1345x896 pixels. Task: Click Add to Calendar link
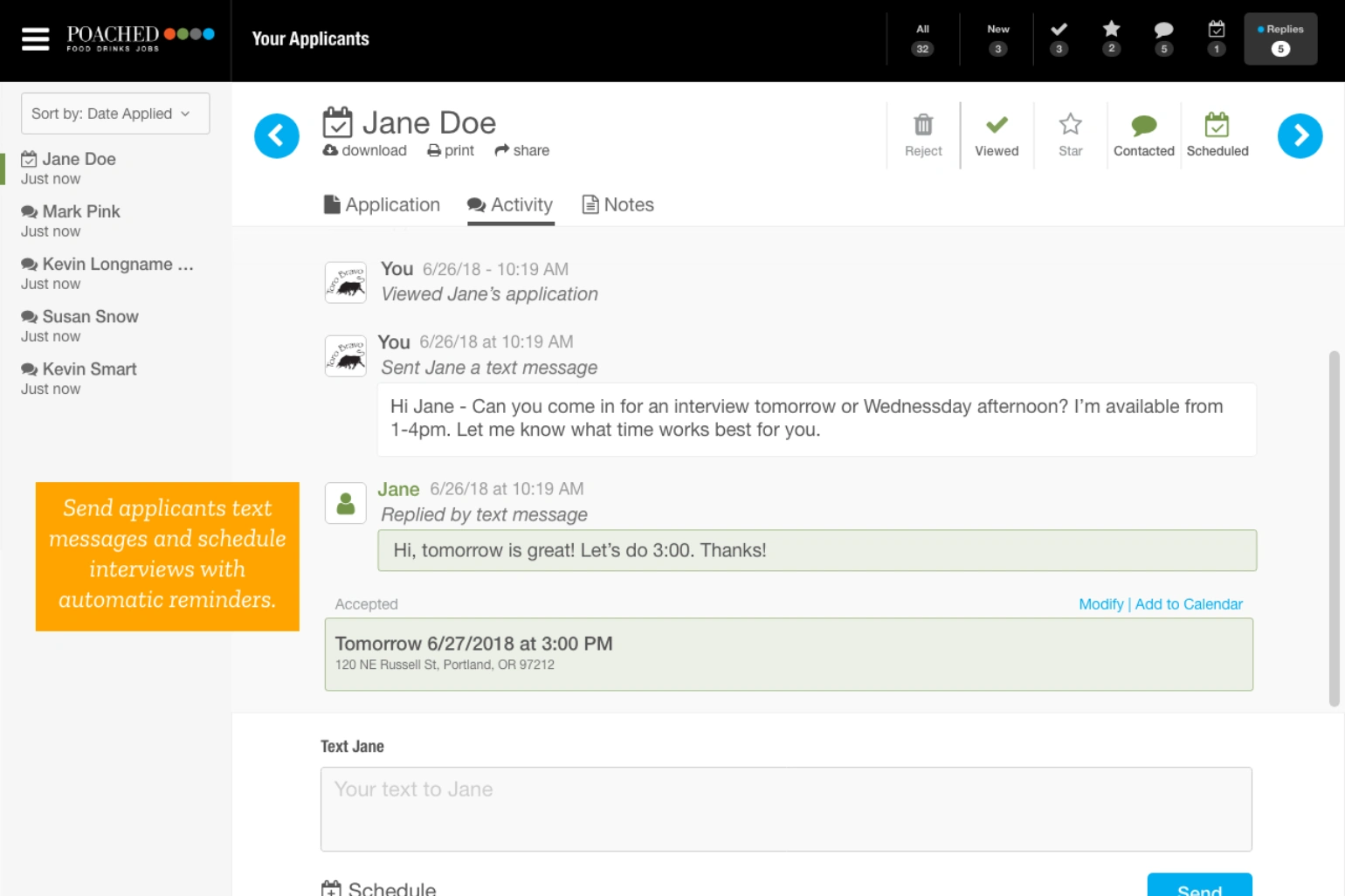click(x=1189, y=604)
